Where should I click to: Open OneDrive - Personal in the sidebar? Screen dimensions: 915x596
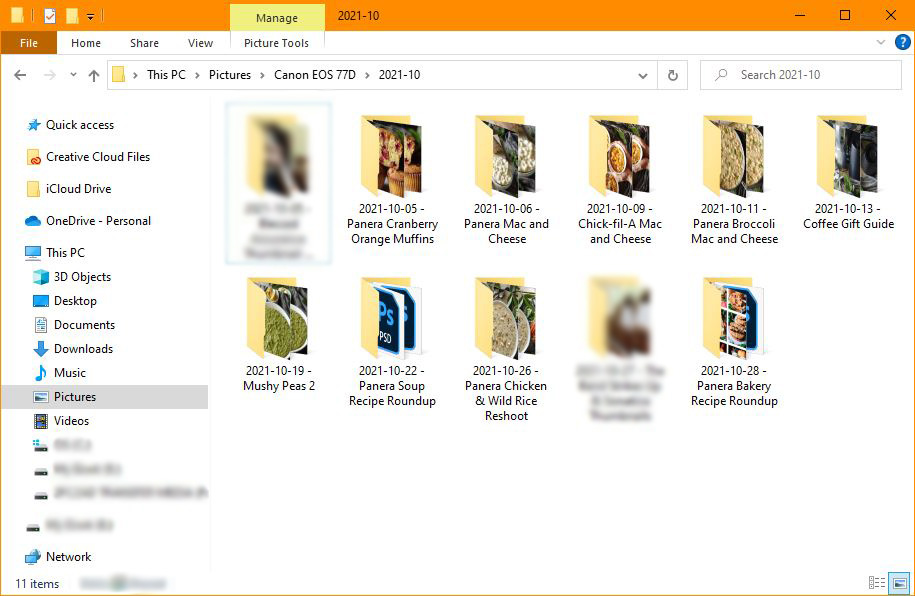tap(94, 220)
